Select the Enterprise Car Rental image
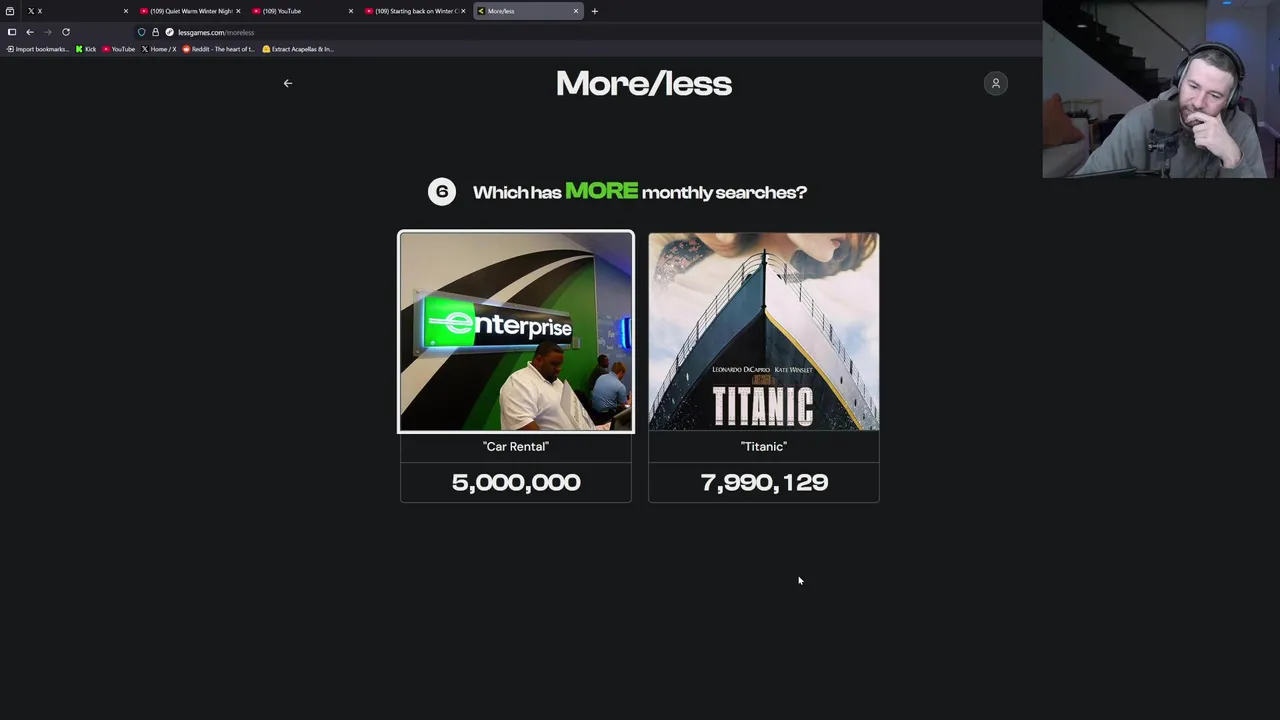This screenshot has width=1280, height=720. point(516,332)
